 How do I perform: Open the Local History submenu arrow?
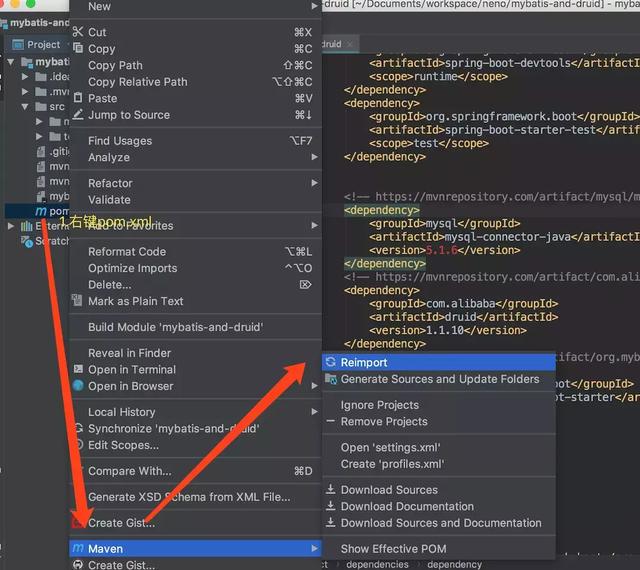tap(314, 412)
